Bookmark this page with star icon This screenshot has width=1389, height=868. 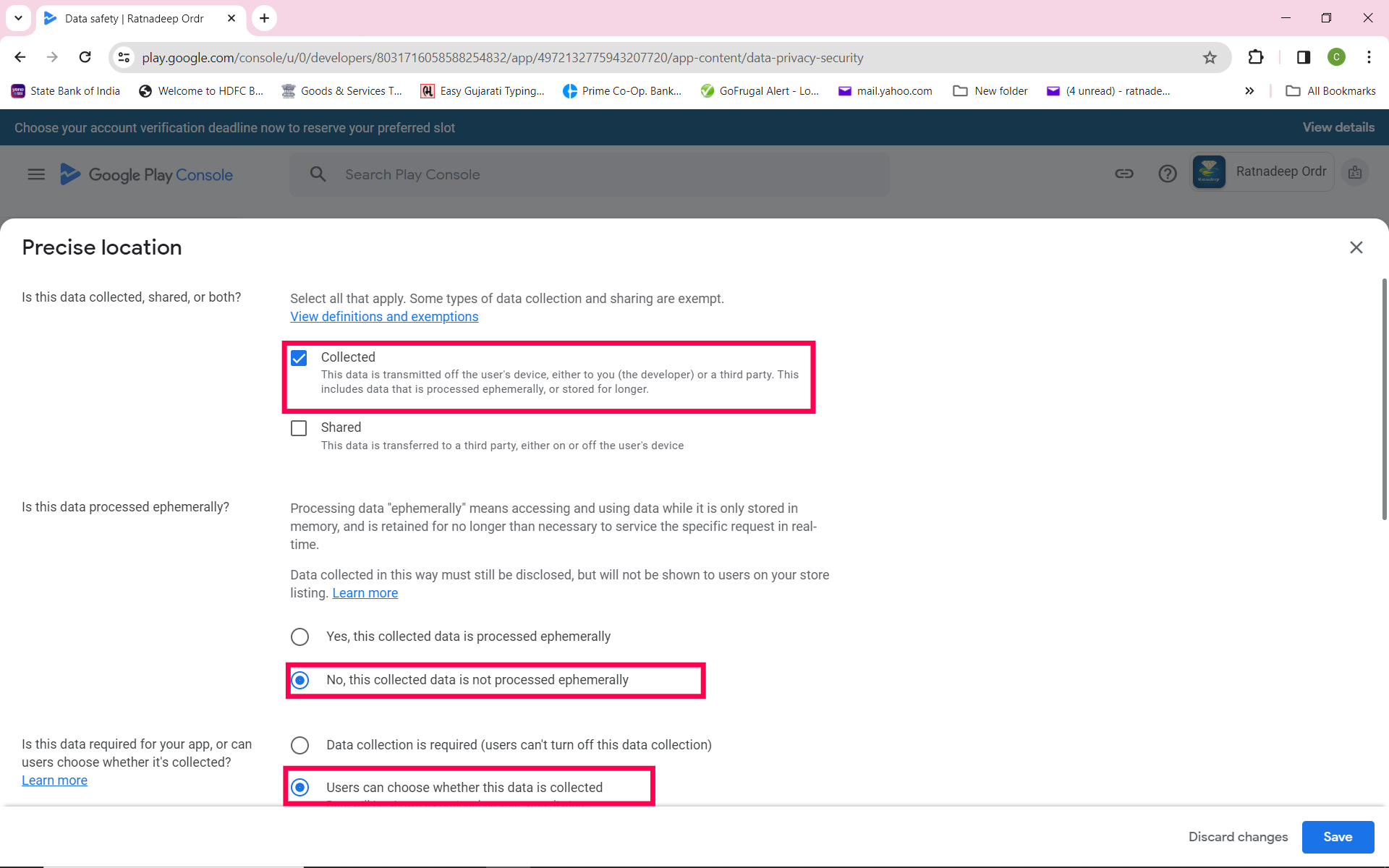[1210, 58]
